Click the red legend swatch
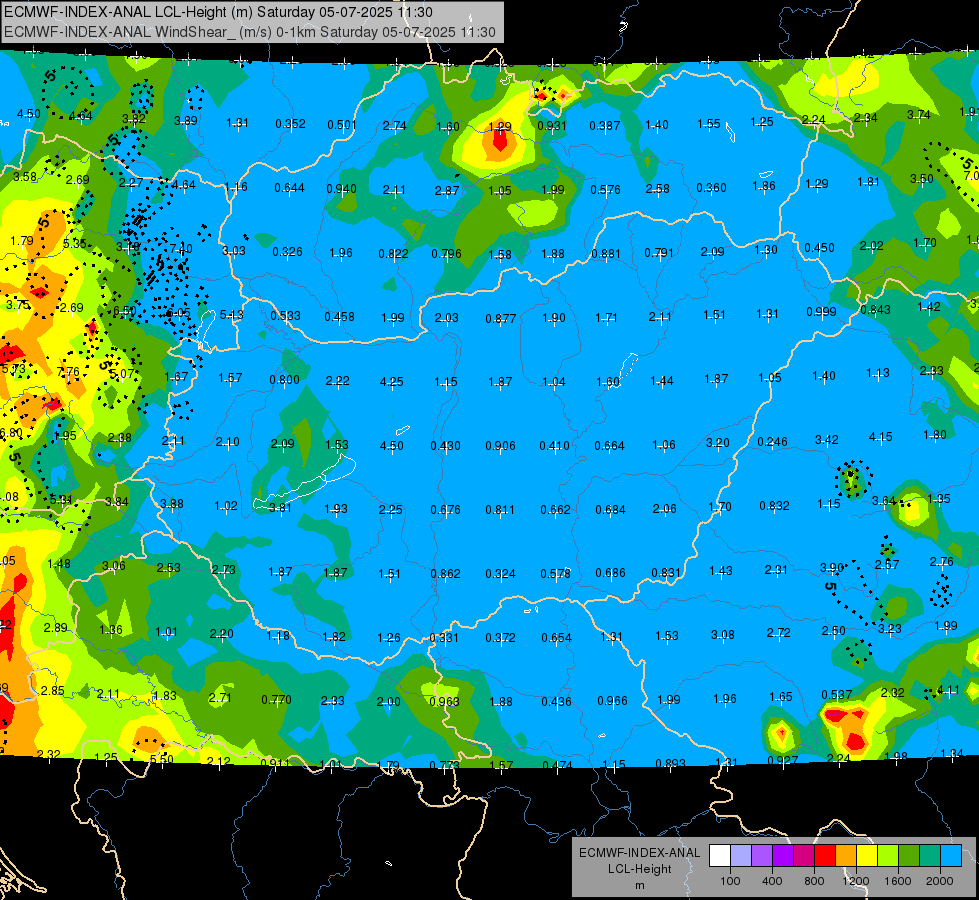The width and height of the screenshot is (979, 900). pyautogui.click(x=825, y=856)
